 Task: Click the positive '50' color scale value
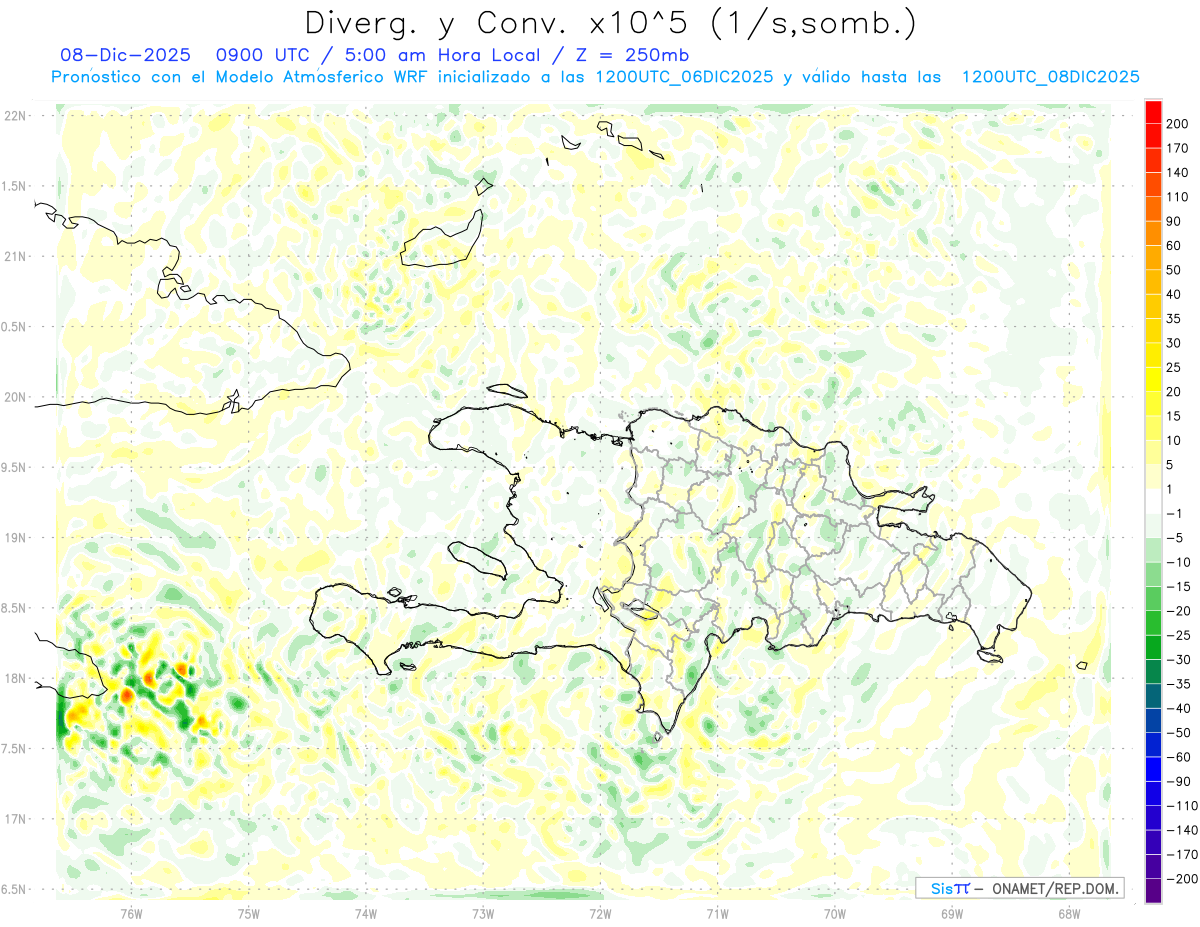click(1175, 270)
